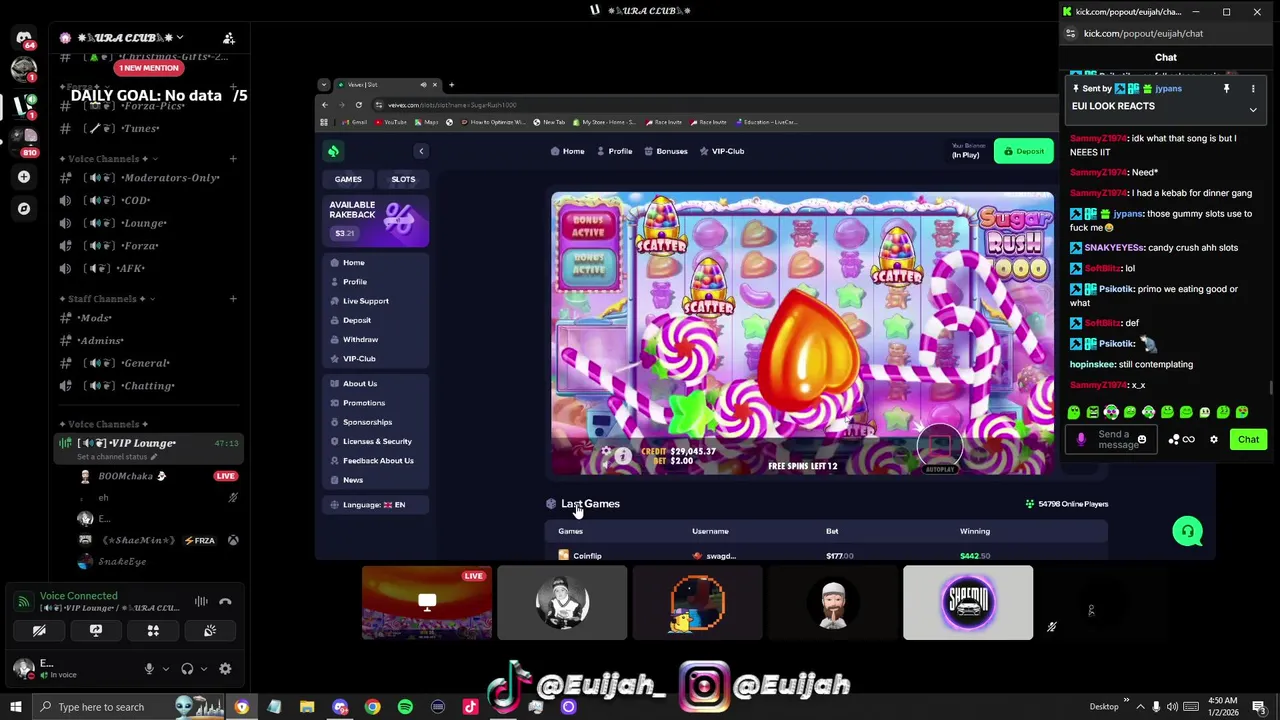Viewport: 1280px width, 720px height.
Task: Join the Lounge voice channel
Action: click(150, 223)
